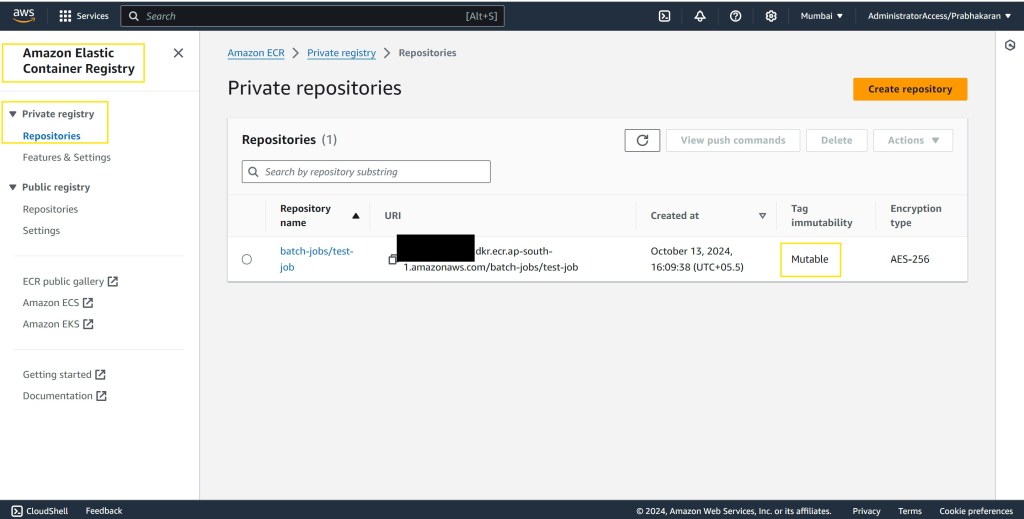Image resolution: width=1024 pixels, height=519 pixels.
Task: Click the repository substring search field
Action: pyautogui.click(x=366, y=172)
